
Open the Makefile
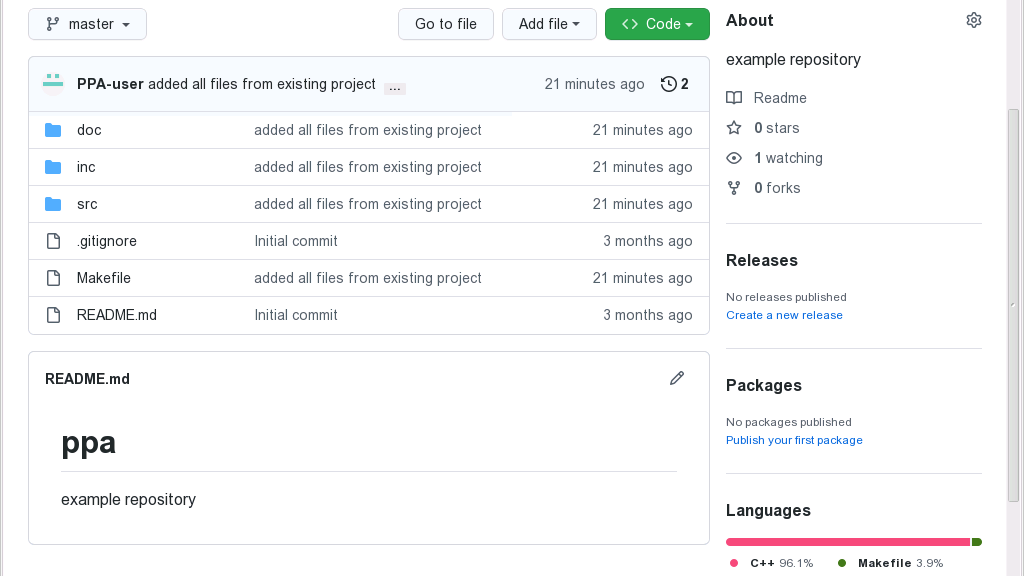[104, 278]
